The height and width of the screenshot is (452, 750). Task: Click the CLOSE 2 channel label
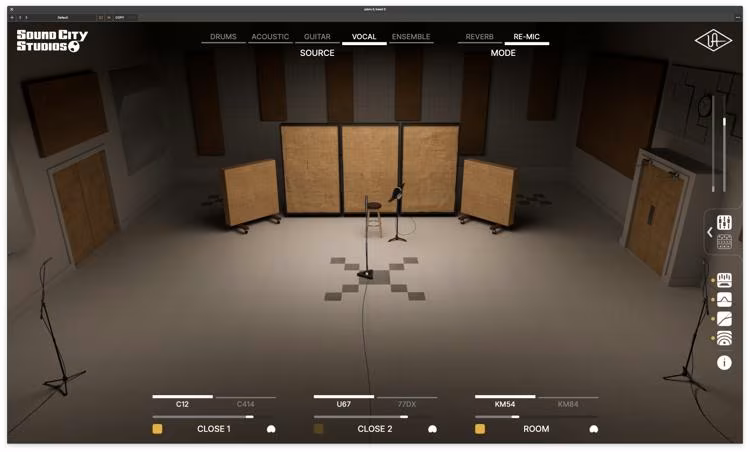coord(375,429)
